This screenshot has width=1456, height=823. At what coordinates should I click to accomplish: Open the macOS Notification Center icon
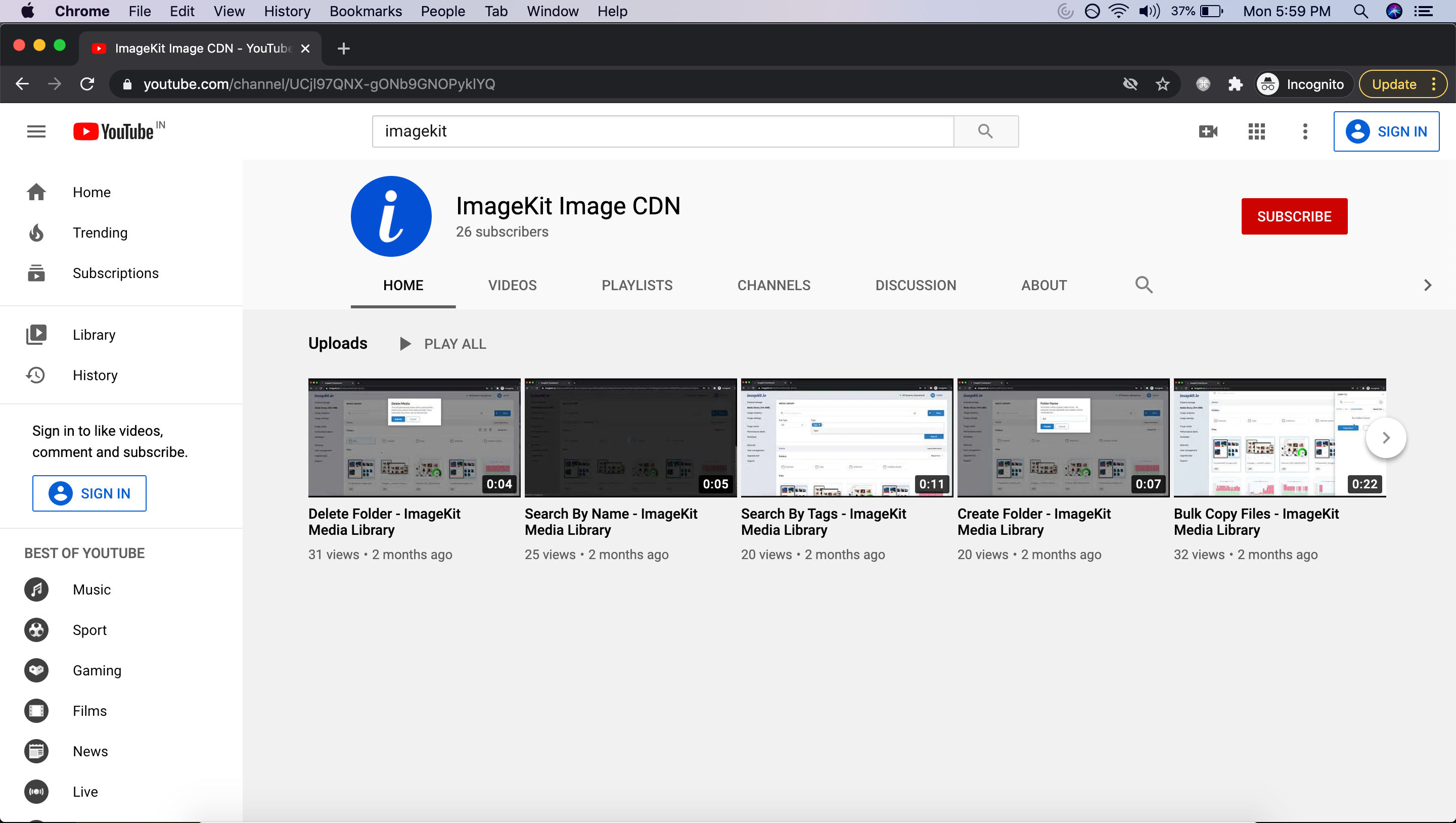pos(1424,11)
